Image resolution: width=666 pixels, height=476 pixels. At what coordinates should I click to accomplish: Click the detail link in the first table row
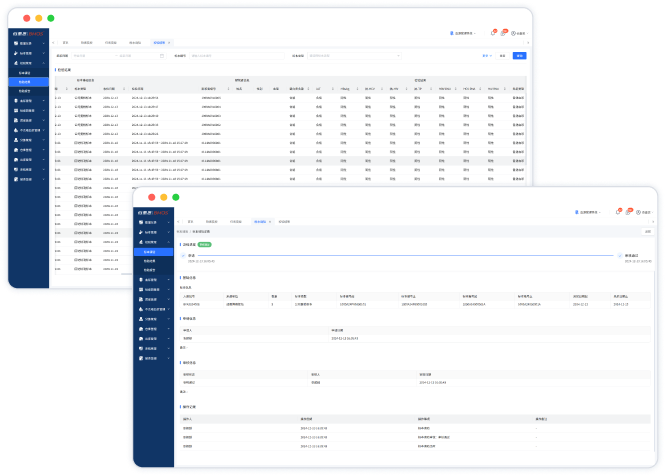(520, 97)
